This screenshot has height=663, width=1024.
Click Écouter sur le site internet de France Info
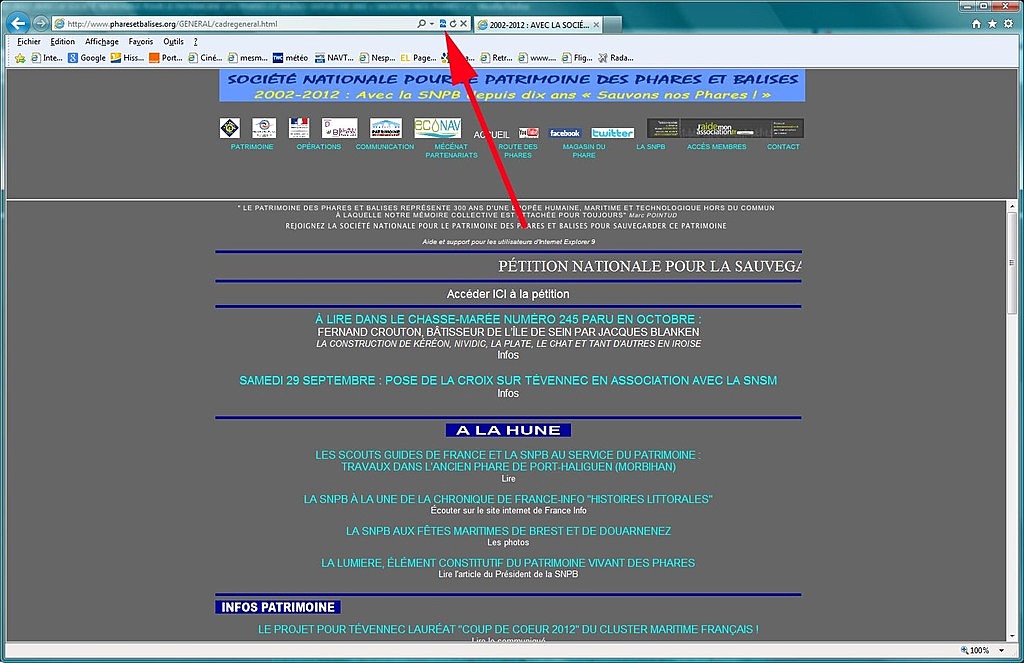coord(508,511)
